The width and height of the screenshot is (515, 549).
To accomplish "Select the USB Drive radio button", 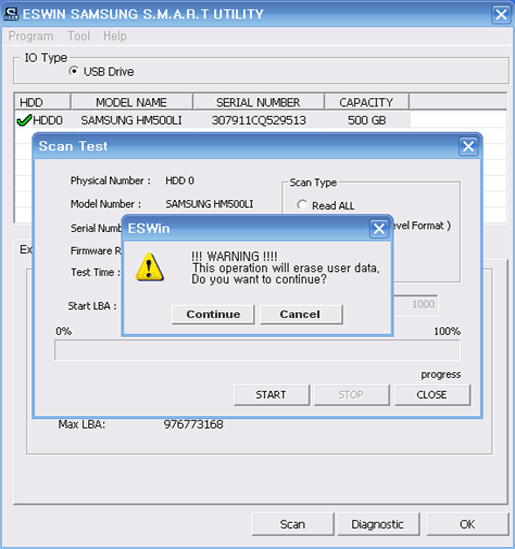I will (74, 71).
